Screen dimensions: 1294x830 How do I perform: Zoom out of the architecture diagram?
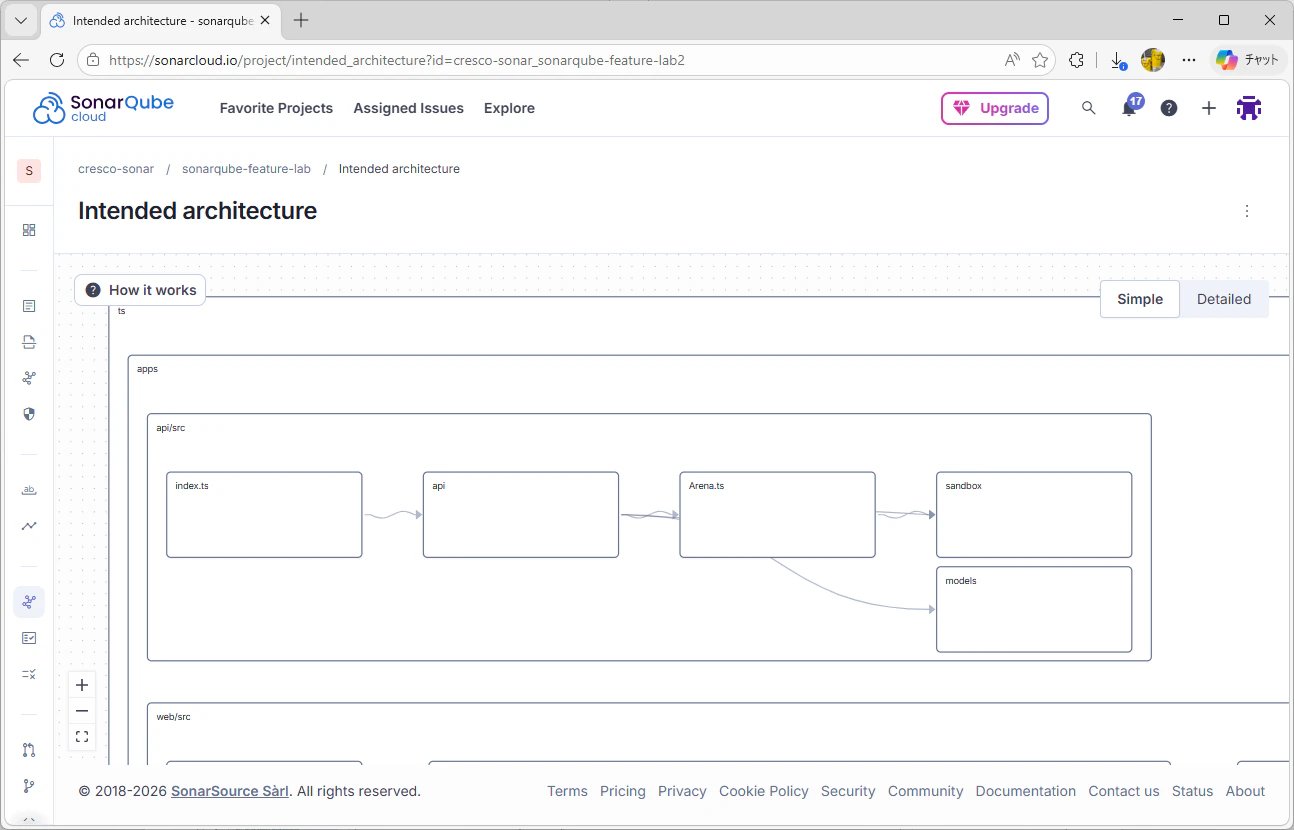pyautogui.click(x=82, y=711)
